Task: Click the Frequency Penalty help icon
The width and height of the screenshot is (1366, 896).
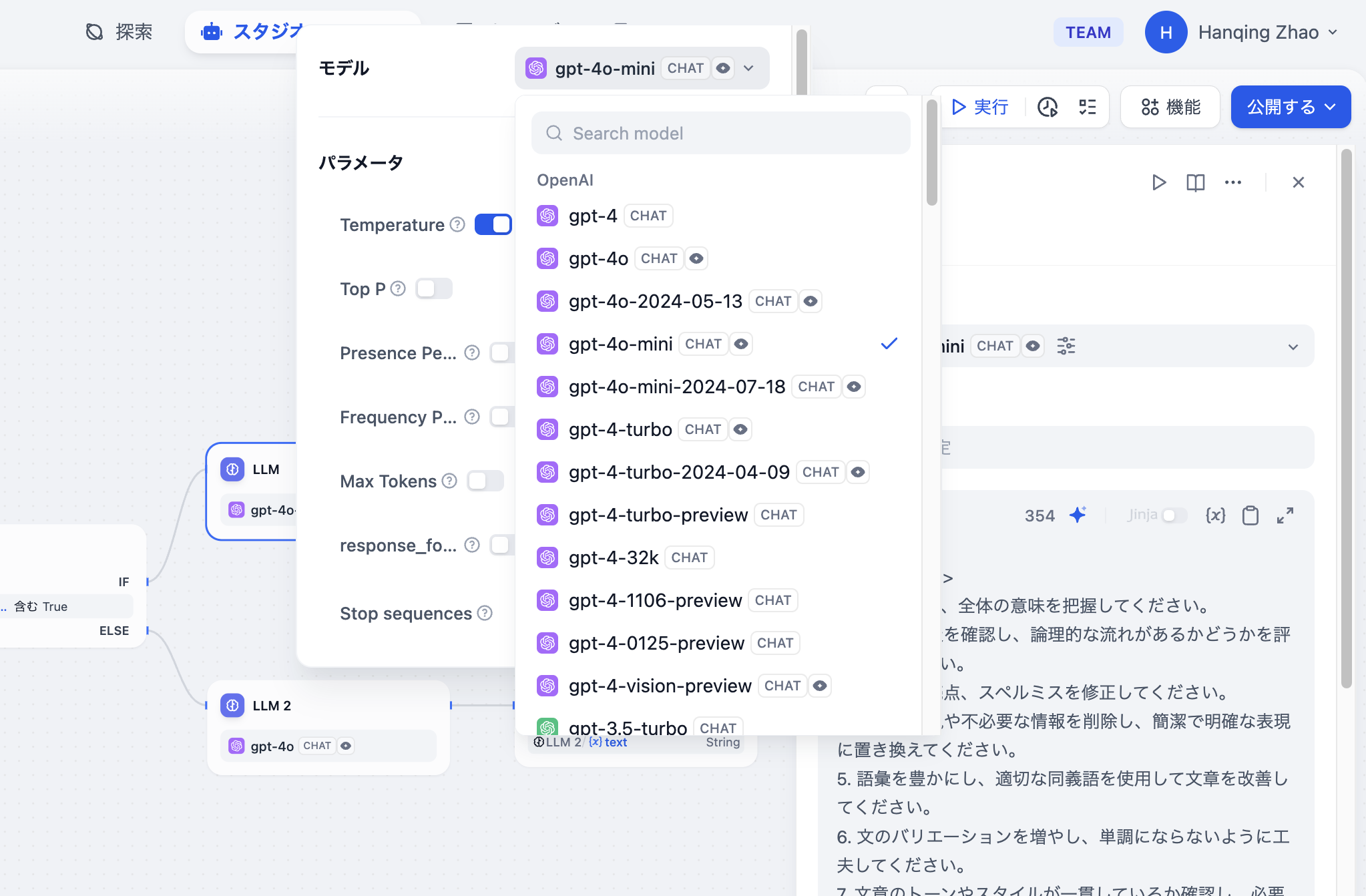Action: pos(472,417)
